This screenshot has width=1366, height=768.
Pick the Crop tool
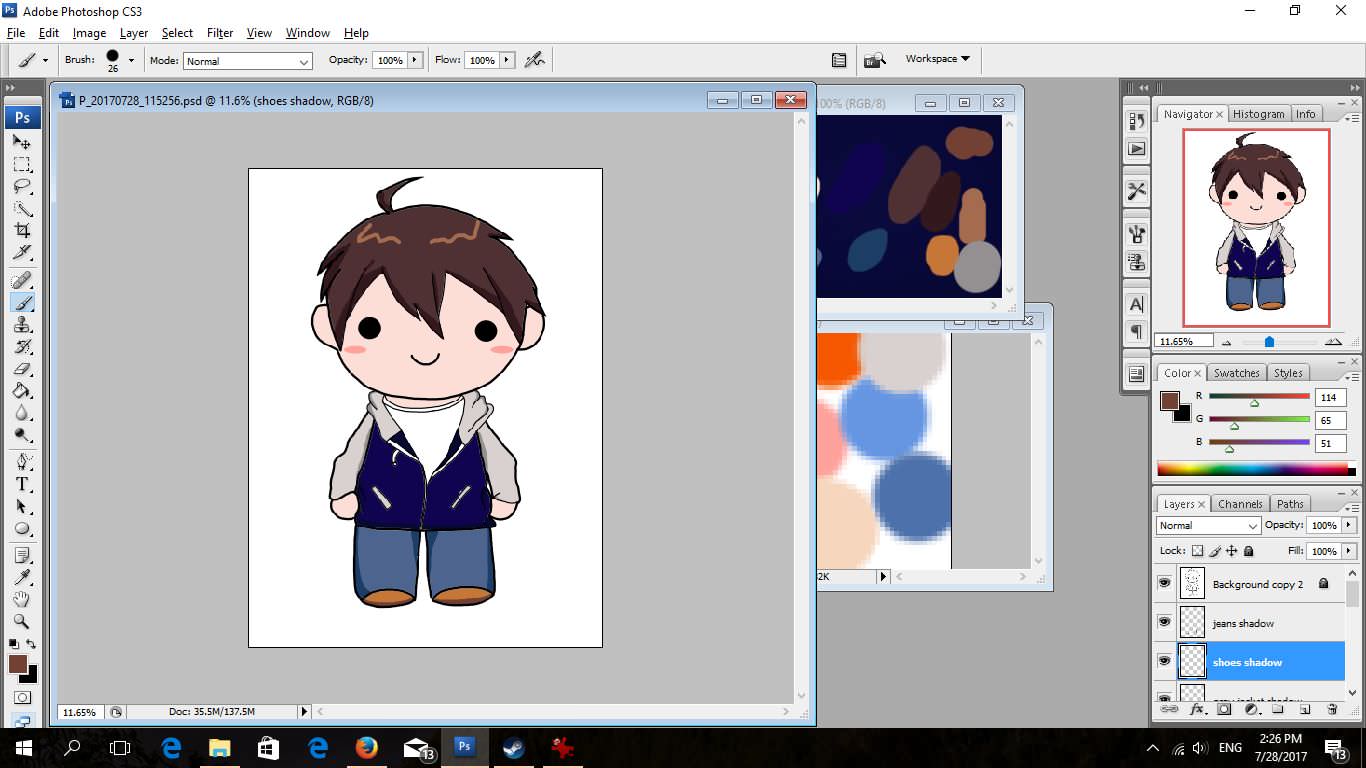pyautogui.click(x=22, y=230)
